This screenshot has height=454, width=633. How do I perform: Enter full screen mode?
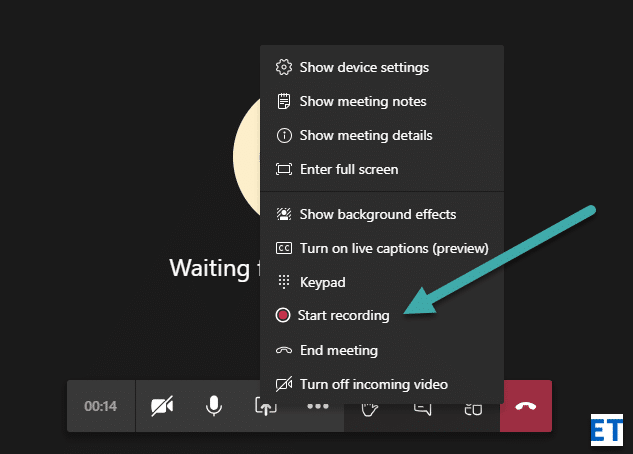(x=349, y=169)
